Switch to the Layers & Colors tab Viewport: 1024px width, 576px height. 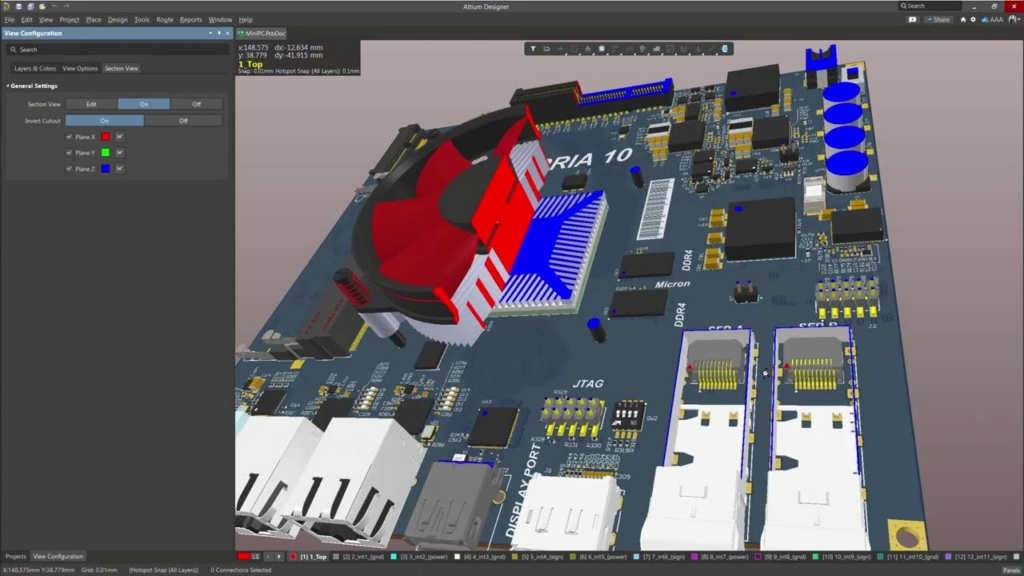pyautogui.click(x=35, y=68)
